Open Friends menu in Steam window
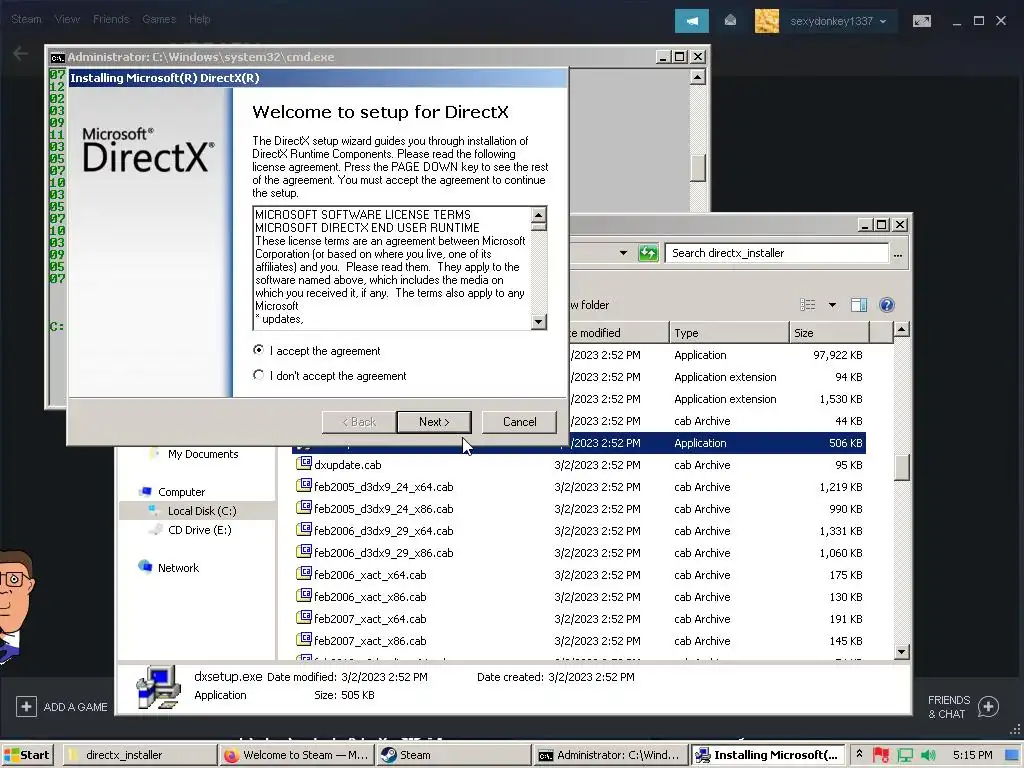The width and height of the screenshot is (1024, 768). (x=111, y=20)
